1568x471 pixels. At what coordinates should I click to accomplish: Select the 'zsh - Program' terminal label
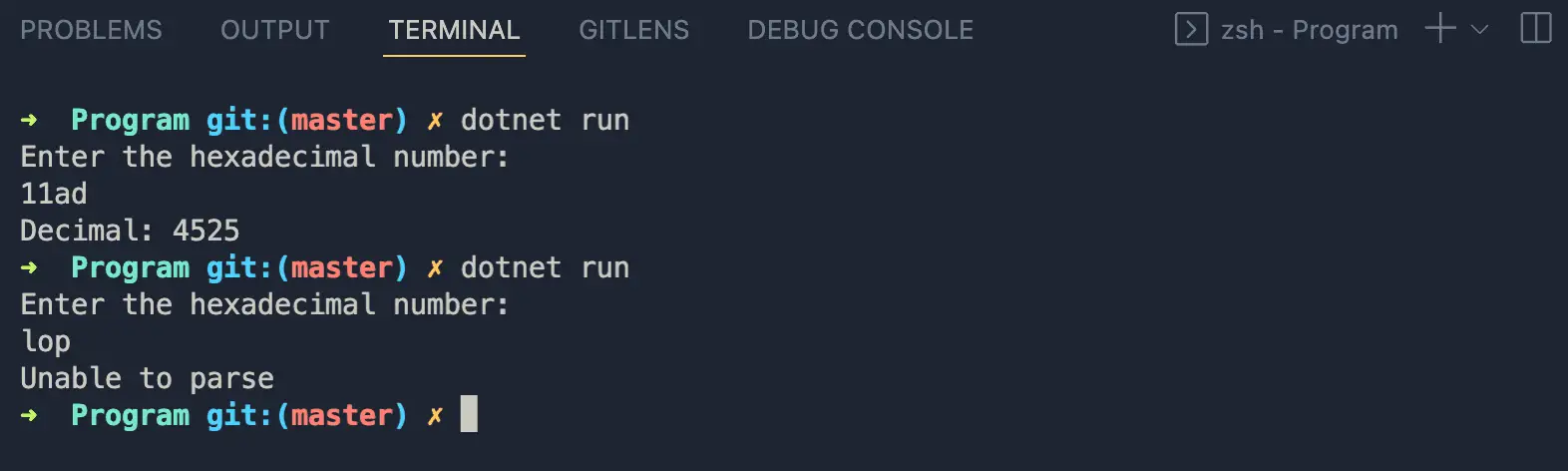1310,30
